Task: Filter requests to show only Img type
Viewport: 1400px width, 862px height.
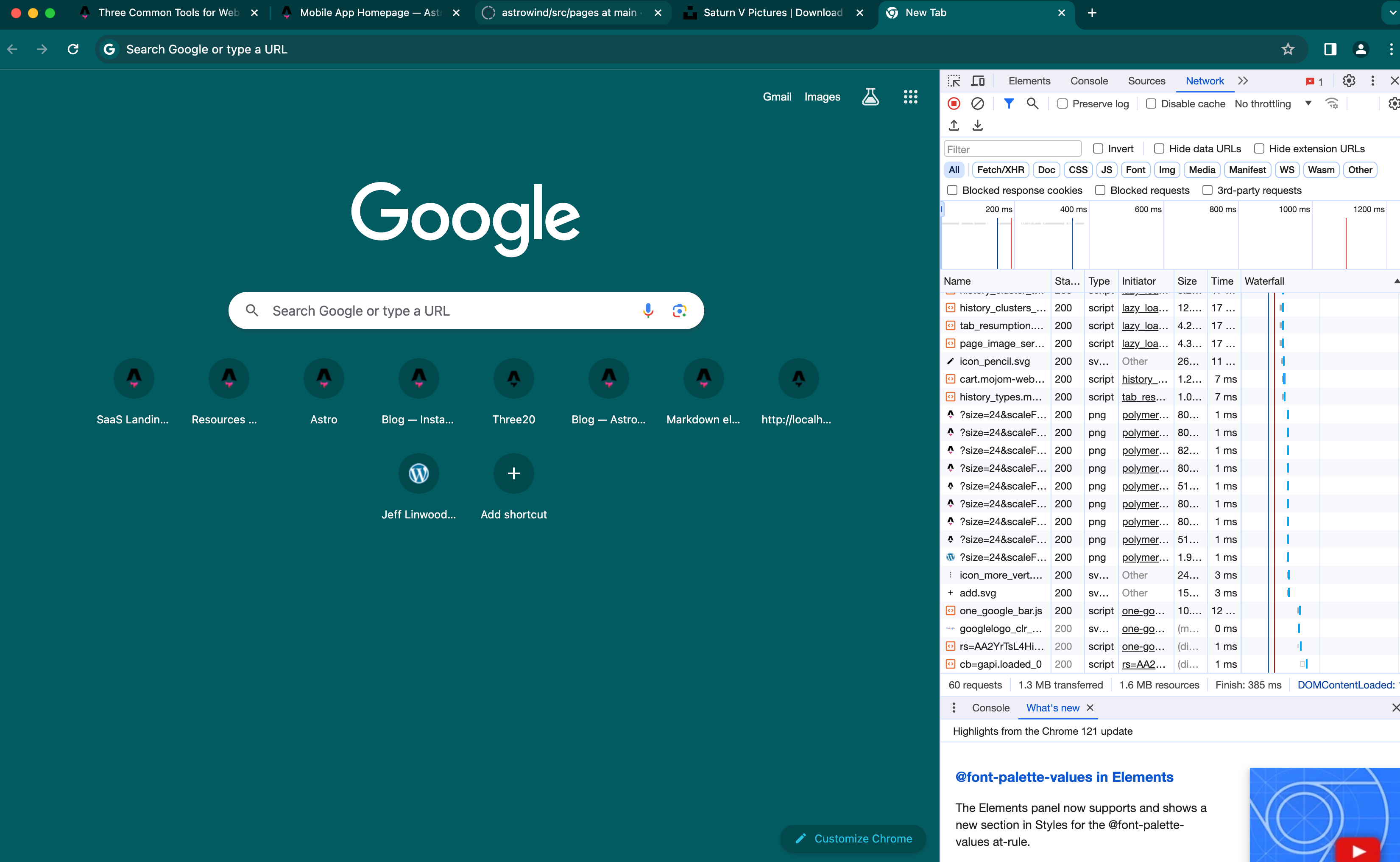Action: 1166,169
